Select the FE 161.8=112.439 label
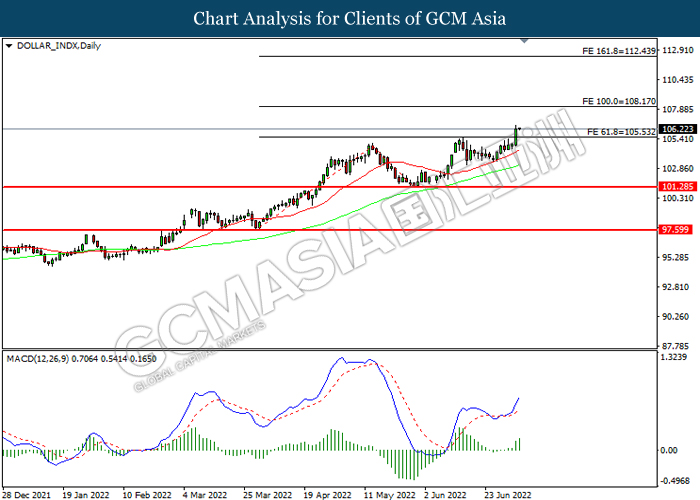Screen dimensions: 700x500 [619, 51]
